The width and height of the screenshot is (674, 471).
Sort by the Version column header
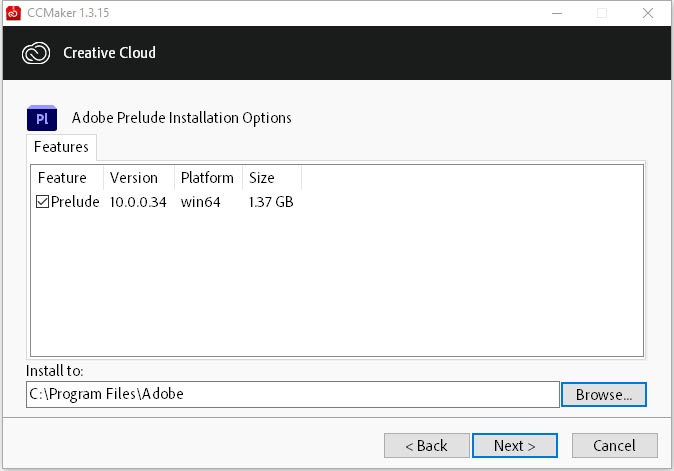139,177
